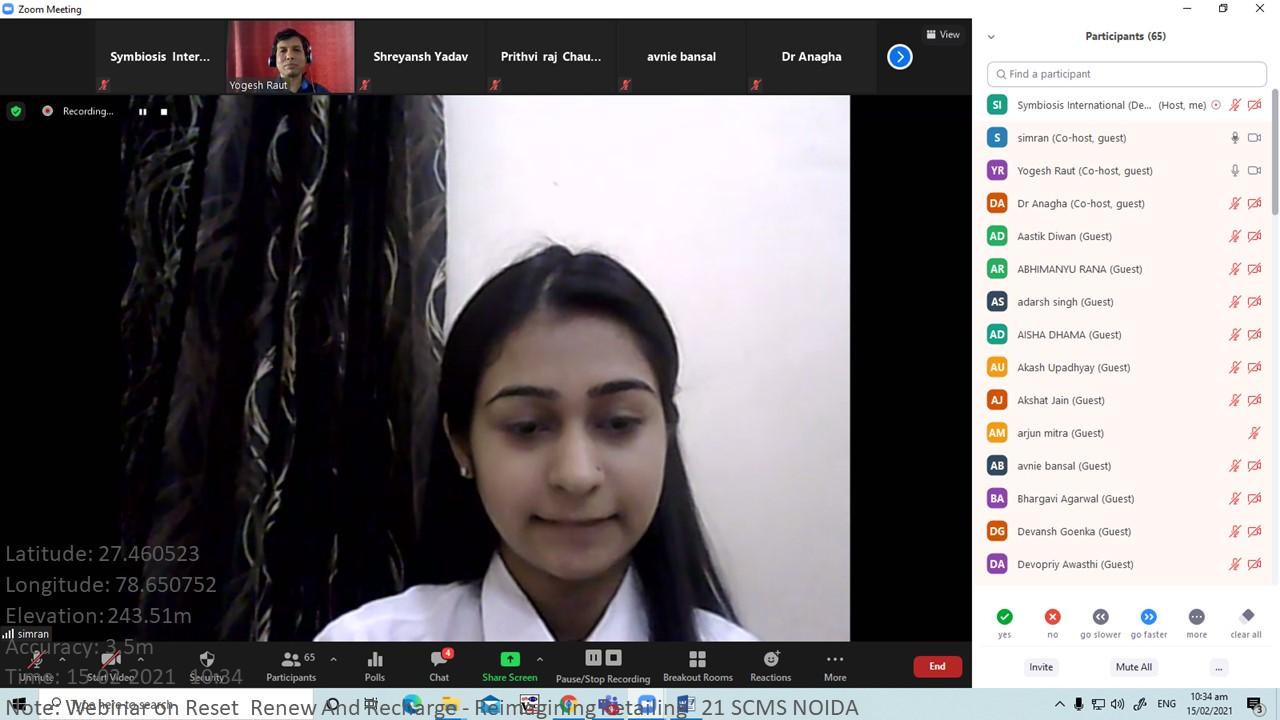
Task: Toggle simran's microphone in participants list
Action: 1235,138
